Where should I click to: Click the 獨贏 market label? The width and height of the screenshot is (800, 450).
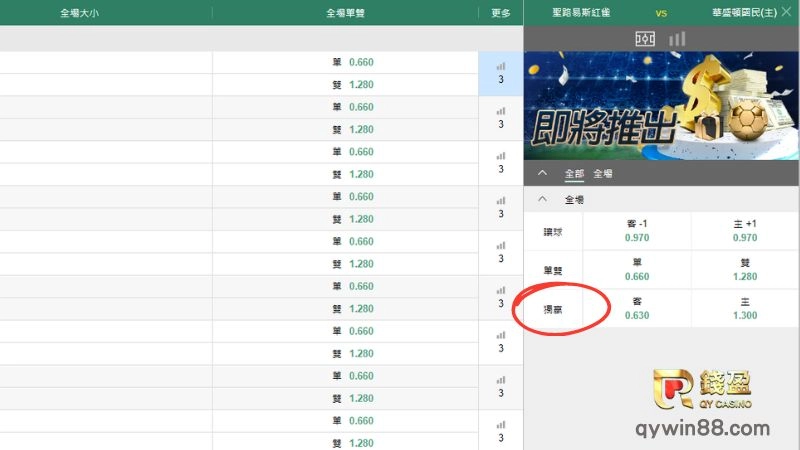click(553, 310)
